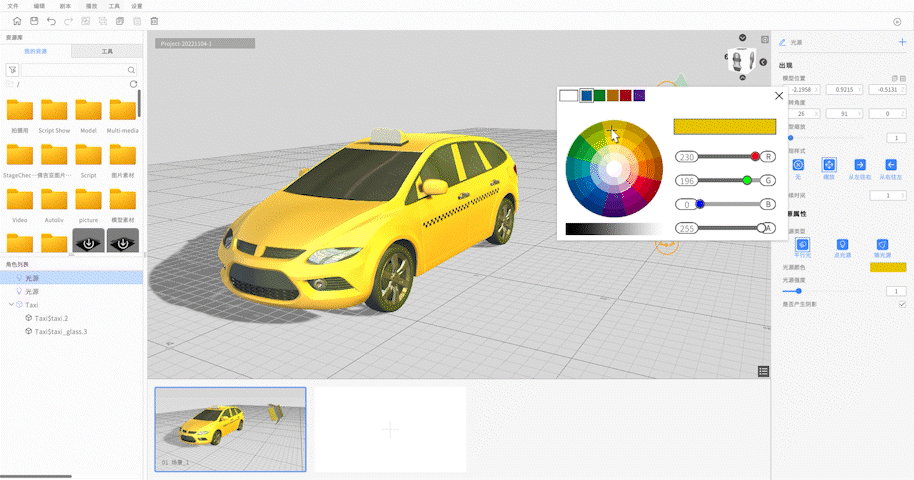Screen dimensions: 914x480
Task: Click the Home icon in the toolbar
Action: pyautogui.click(x=17, y=21)
